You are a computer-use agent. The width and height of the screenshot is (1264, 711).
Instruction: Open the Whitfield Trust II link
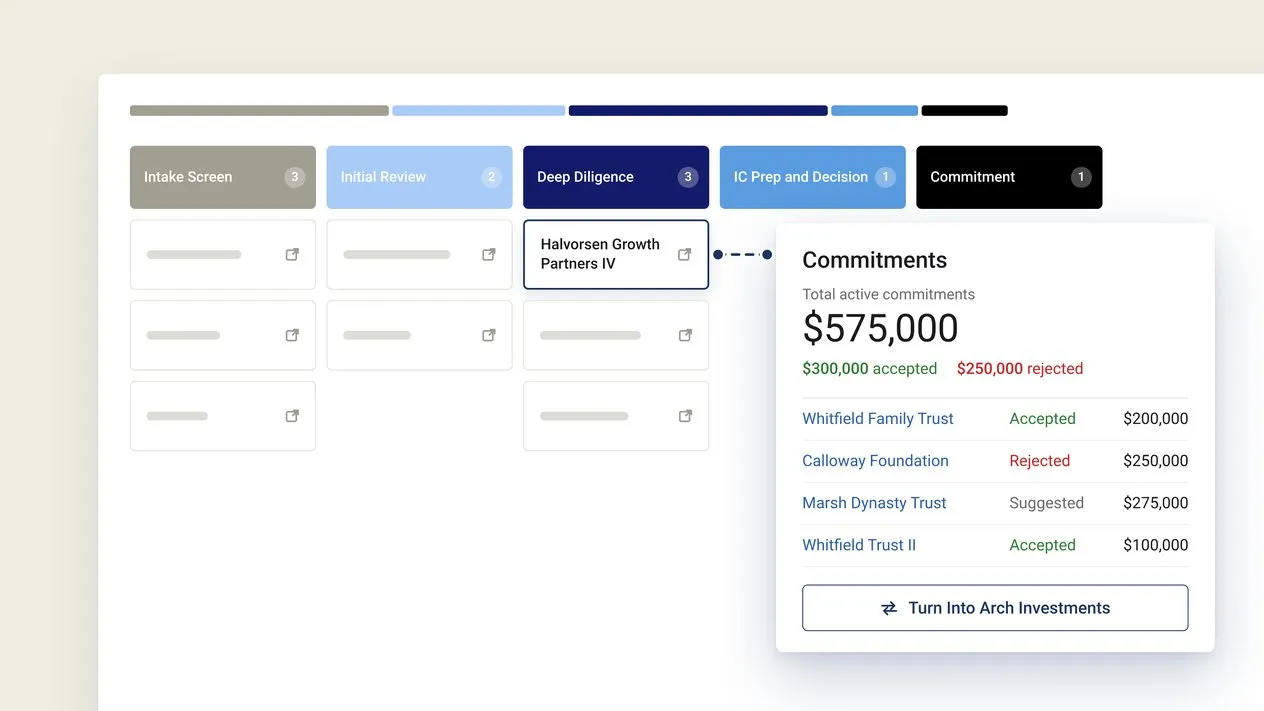click(x=859, y=545)
